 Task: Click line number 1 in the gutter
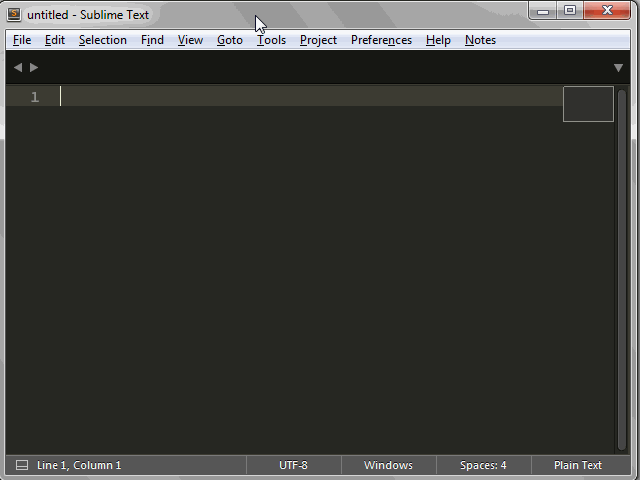coord(35,97)
